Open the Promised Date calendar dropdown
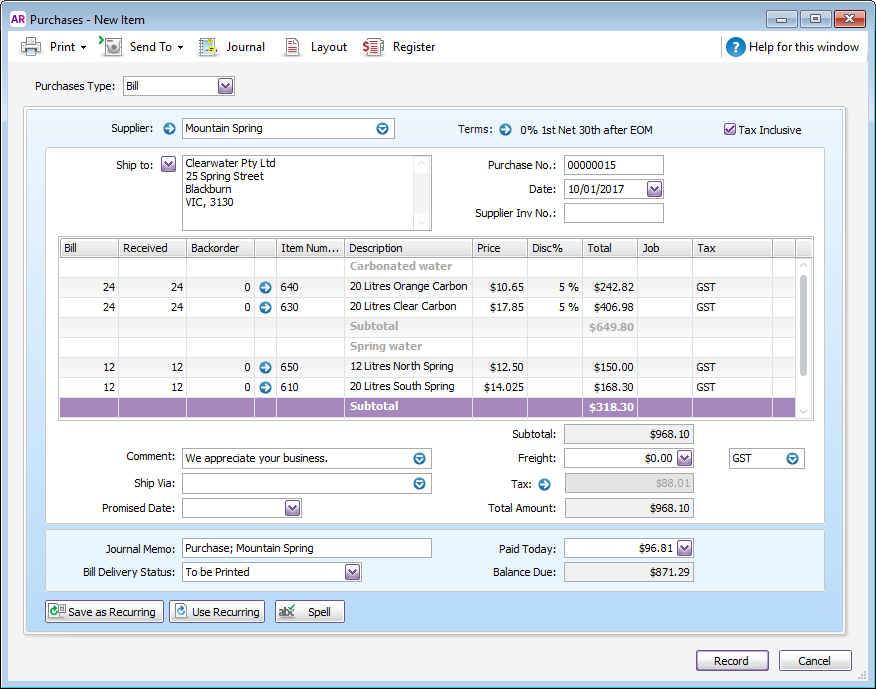876x689 pixels. coord(292,508)
